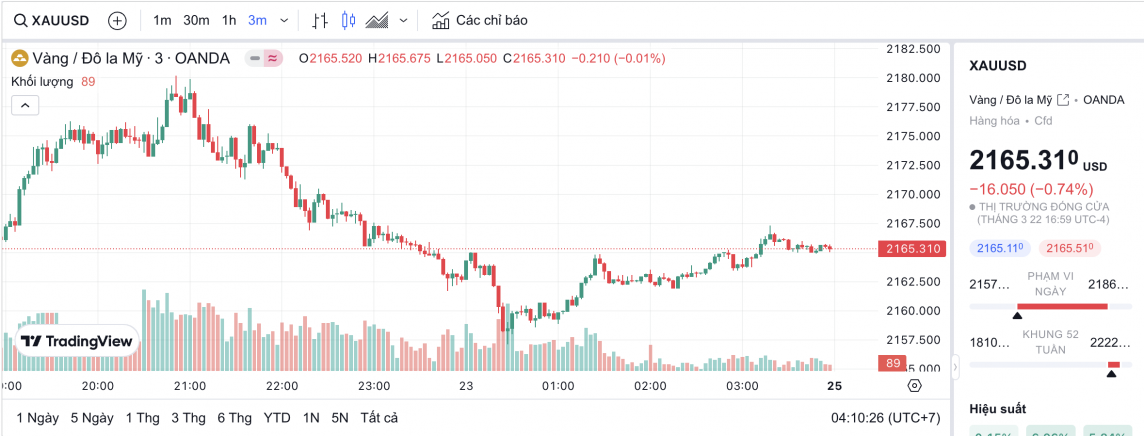Open the Các chỉ báo indicators icon
1144x436 pixels.
[x=441, y=20]
